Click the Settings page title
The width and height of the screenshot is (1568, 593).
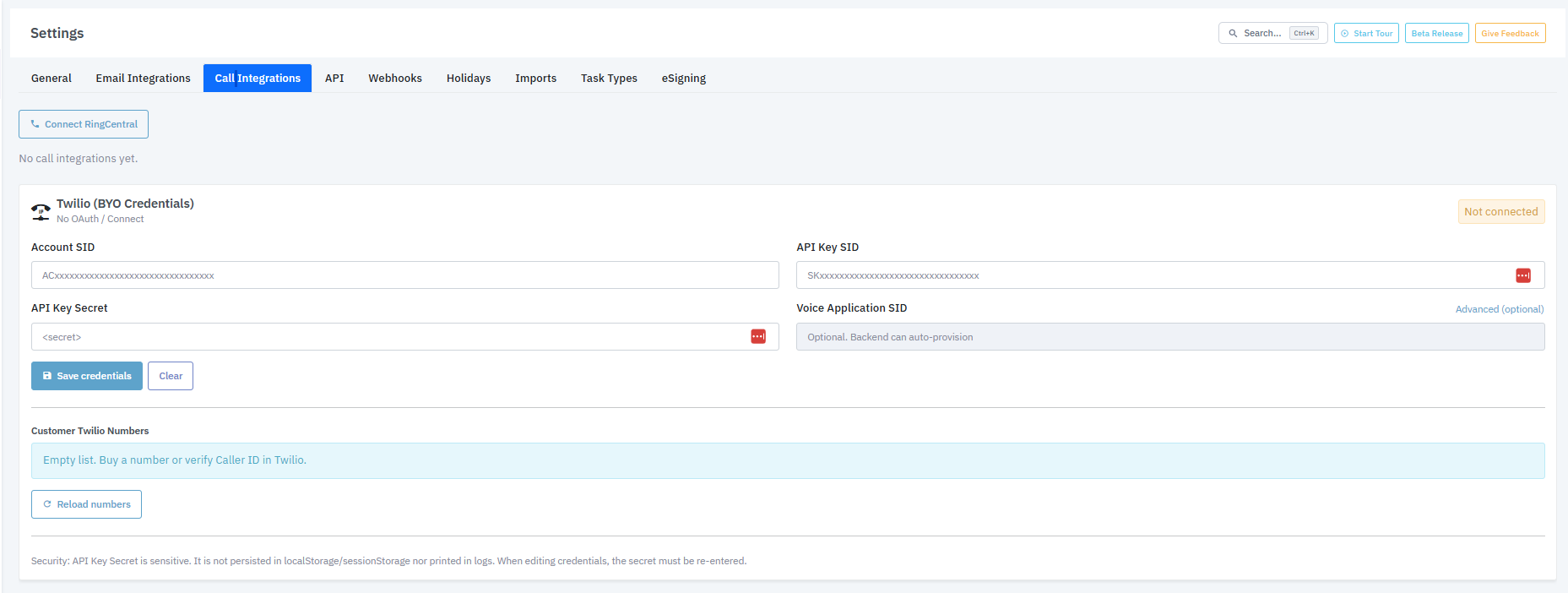tap(57, 33)
